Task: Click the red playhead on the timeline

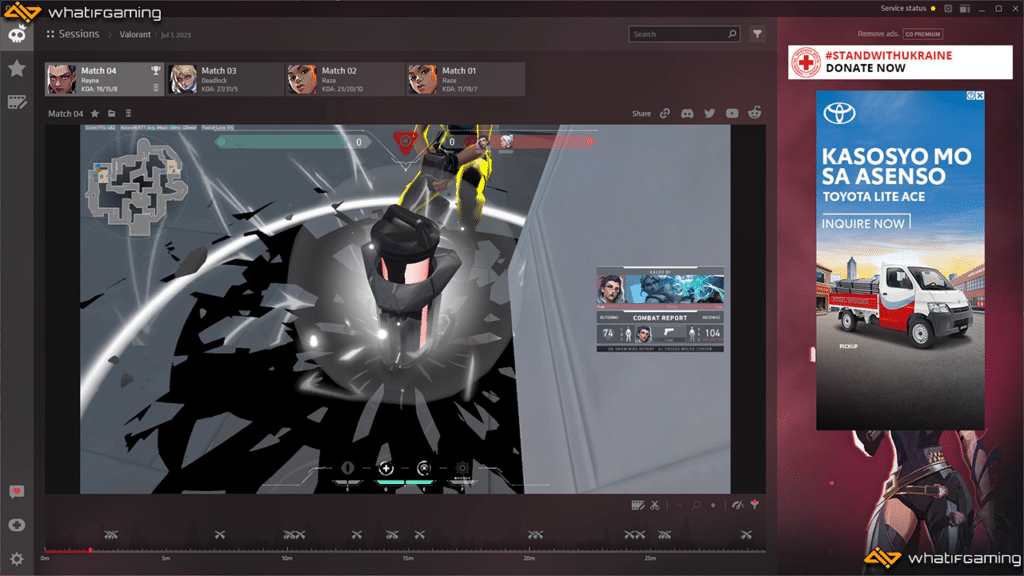Action: (90, 550)
